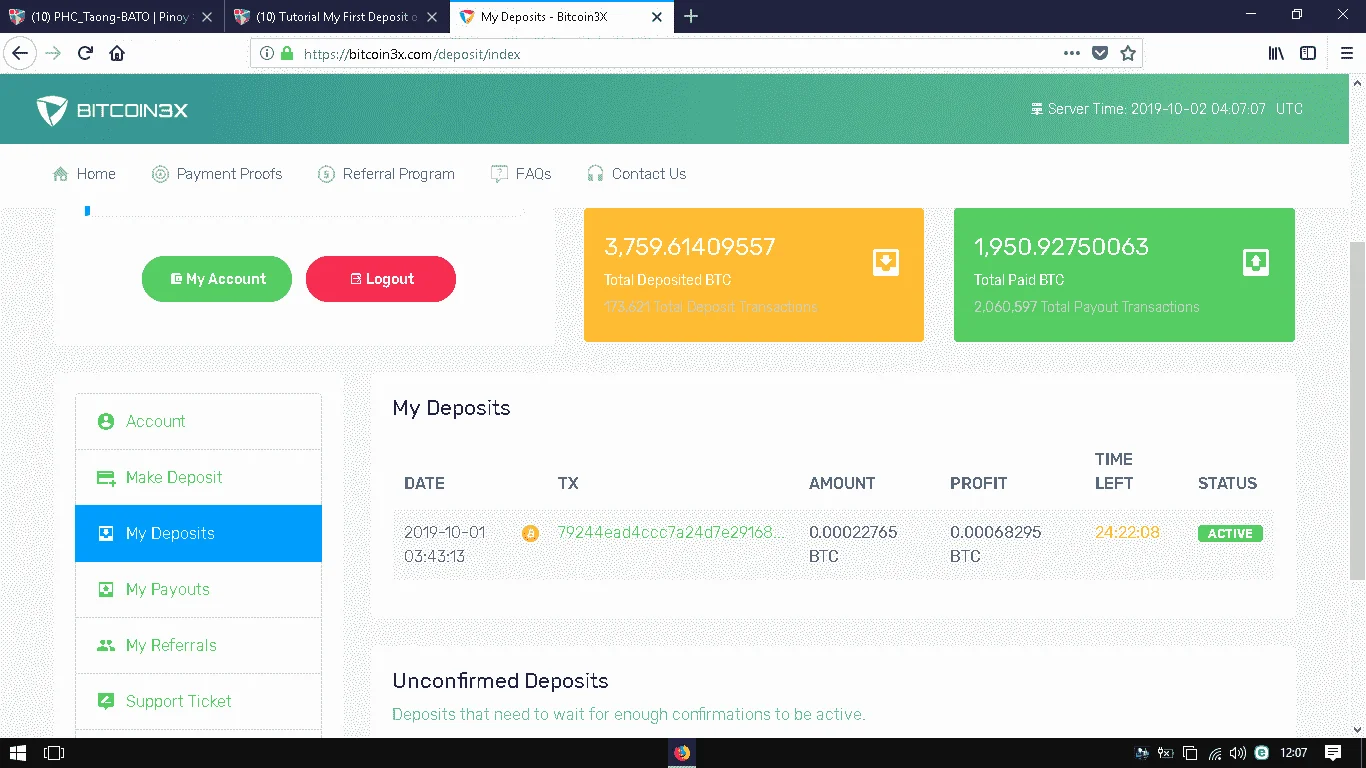Show site information from the address bar info icon
Image resolution: width=1366 pixels, height=768 pixels.
point(267,54)
